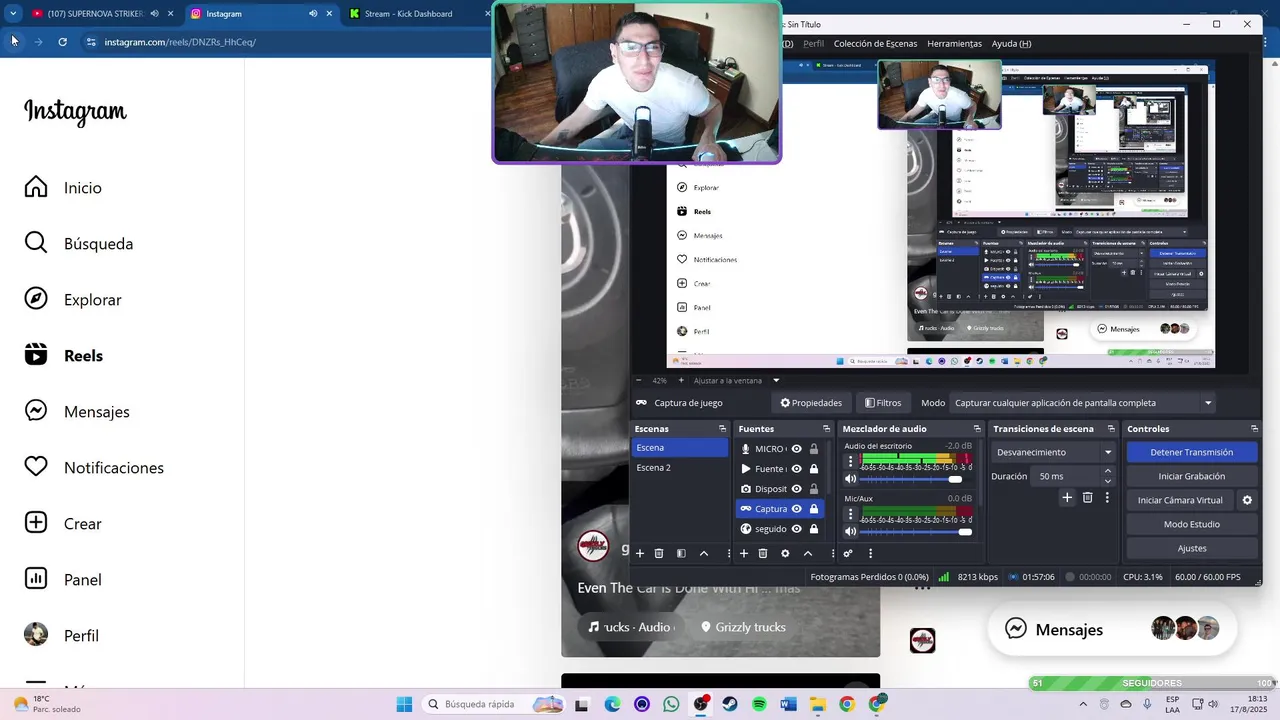Open Notificaciones heart icon
1280x720 pixels.
tap(36, 467)
